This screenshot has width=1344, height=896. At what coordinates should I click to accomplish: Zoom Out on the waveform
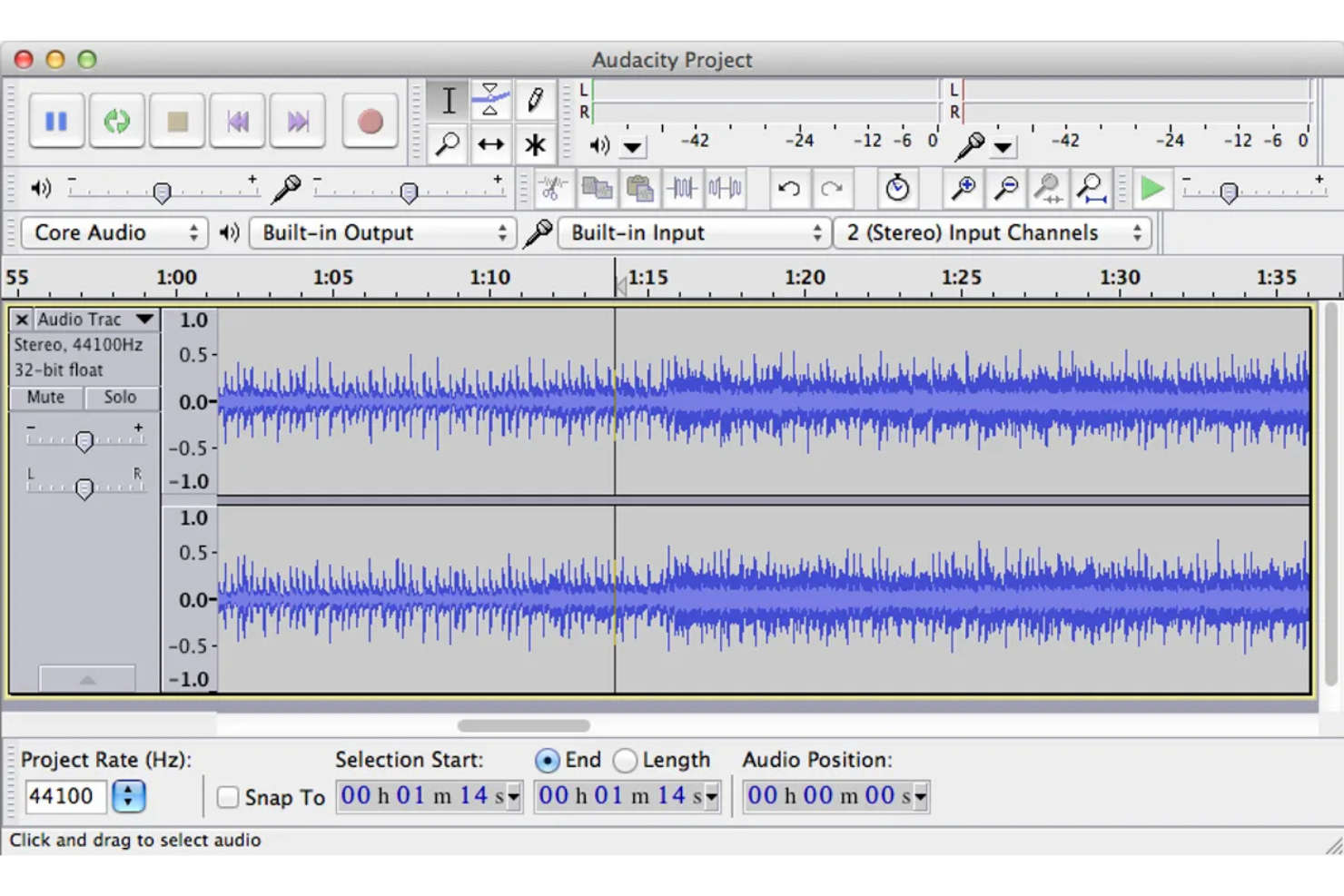point(1005,189)
